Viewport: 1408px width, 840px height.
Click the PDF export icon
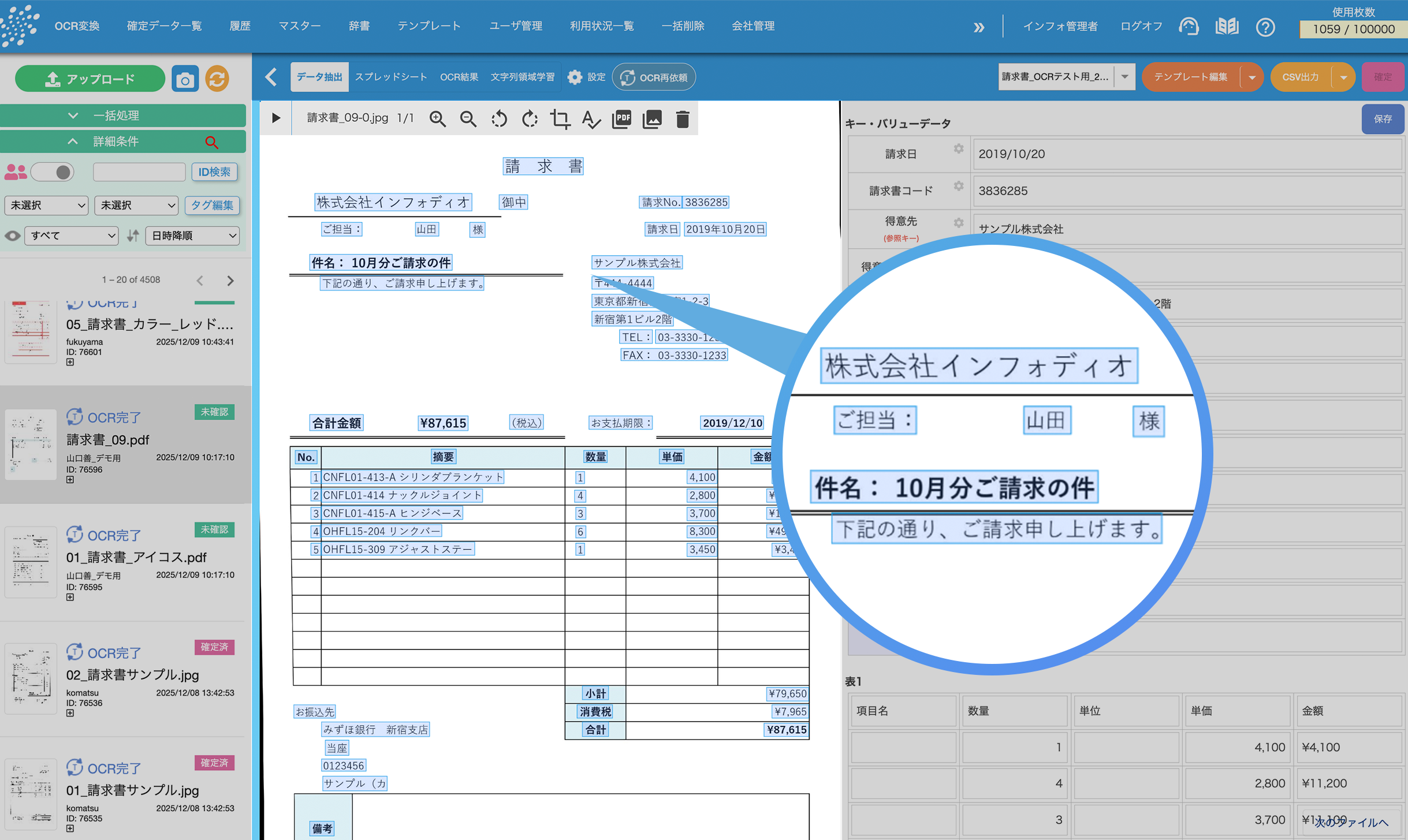[621, 119]
